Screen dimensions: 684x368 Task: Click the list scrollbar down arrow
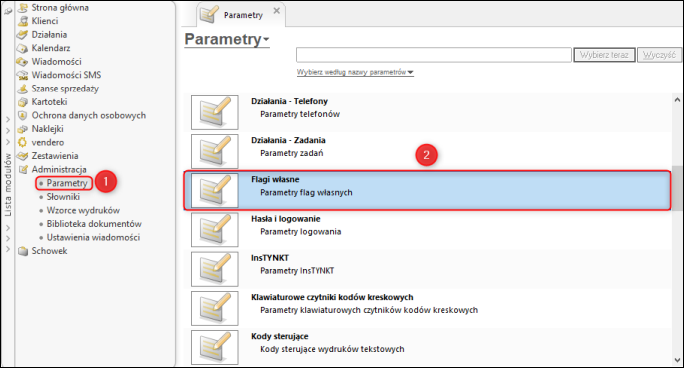point(677,360)
